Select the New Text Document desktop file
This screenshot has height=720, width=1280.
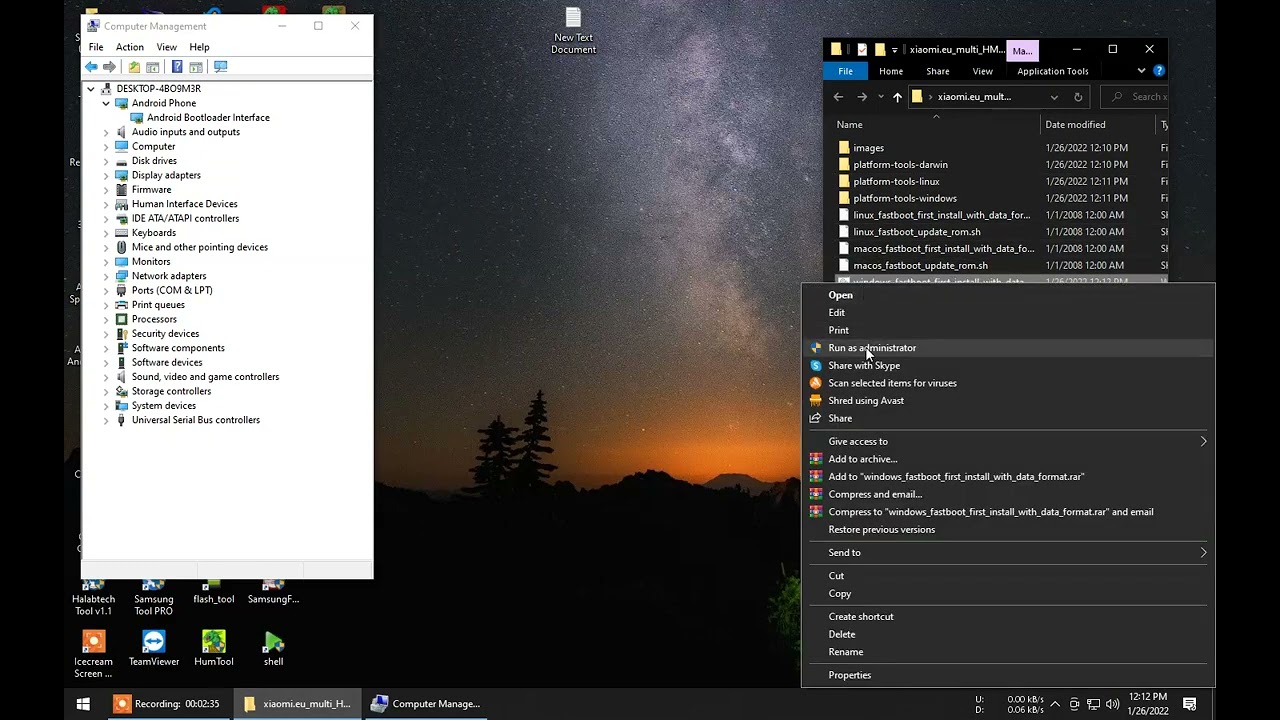point(573,31)
